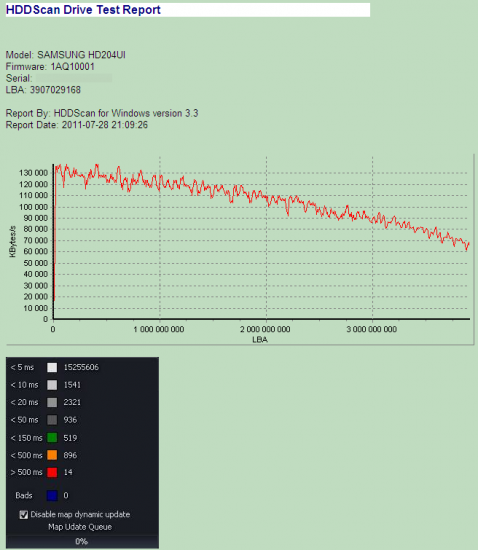478x550 pixels.
Task: Click the Map Update Queue 0% progress bar
Action: 82,541
